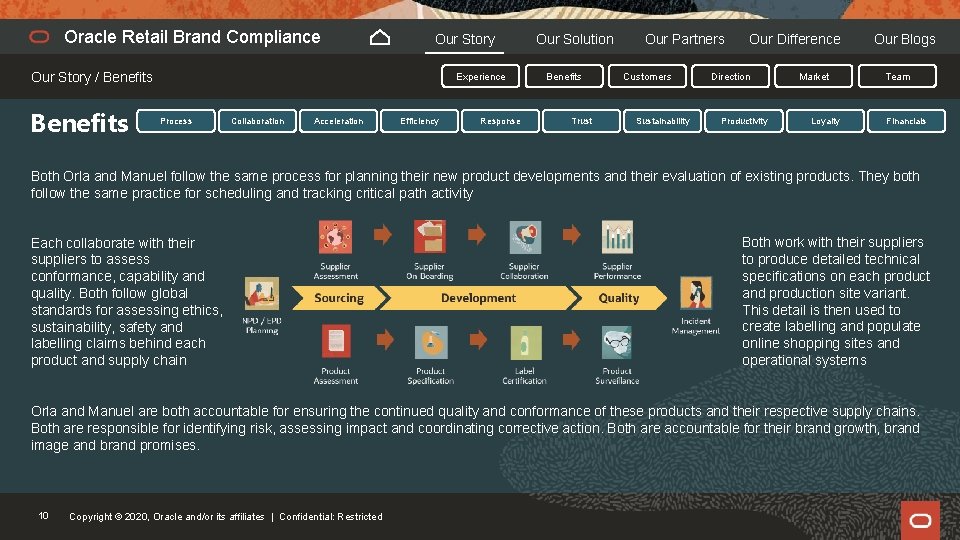
Task: Click the arrow after Product Specification
Action: 478,339
